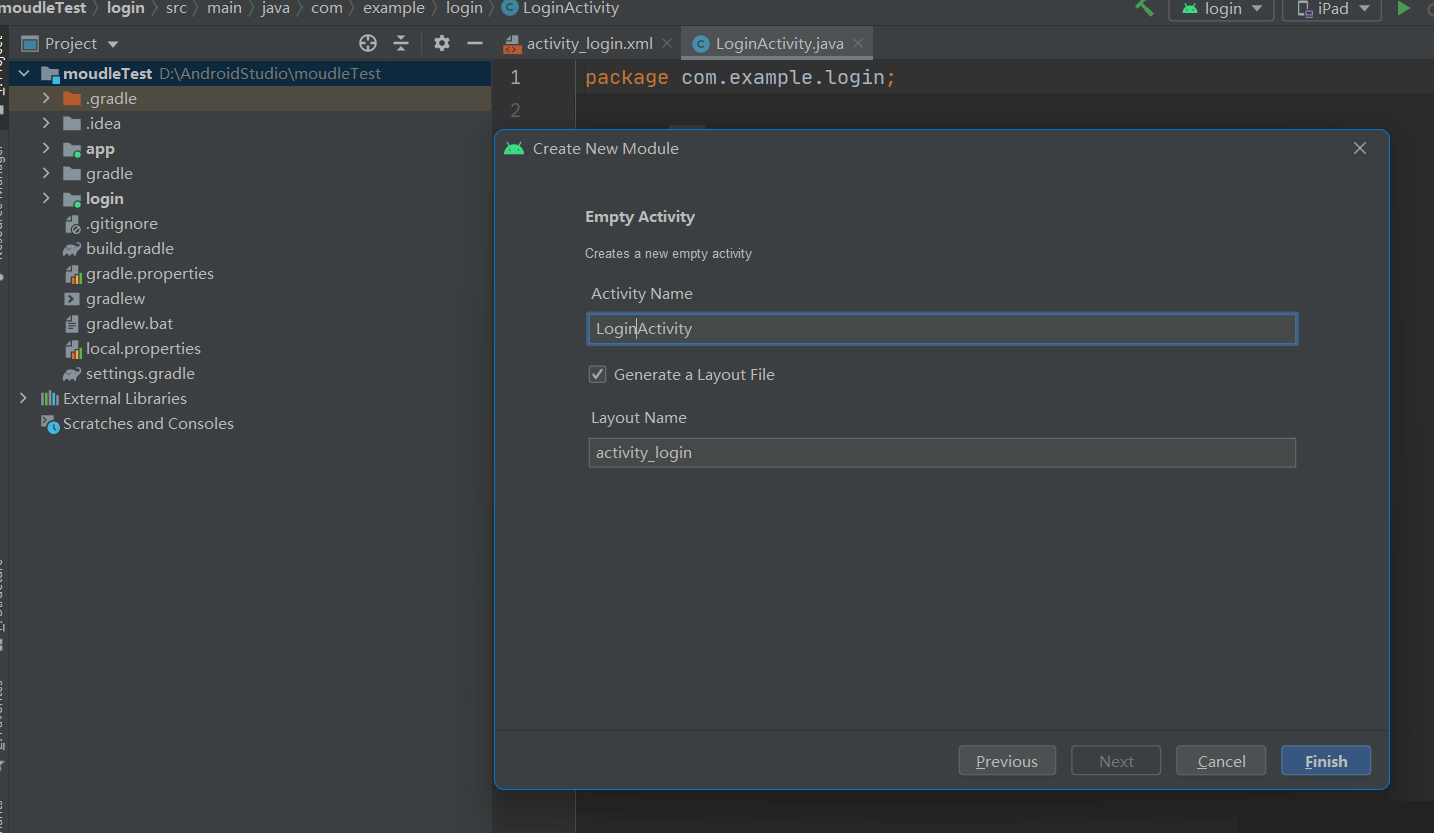The height and width of the screenshot is (833, 1434).
Task: Click the build.gradle file icon
Action: (71, 249)
